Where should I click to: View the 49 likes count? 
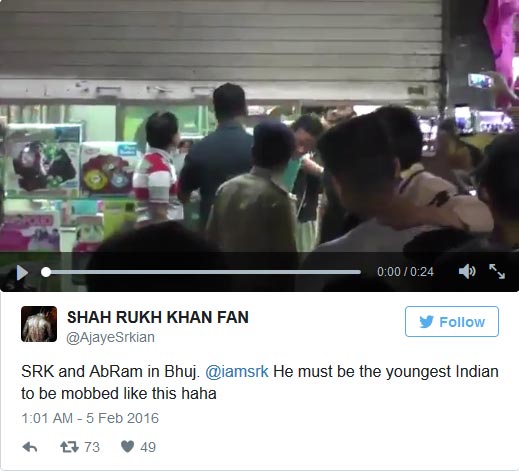click(148, 447)
